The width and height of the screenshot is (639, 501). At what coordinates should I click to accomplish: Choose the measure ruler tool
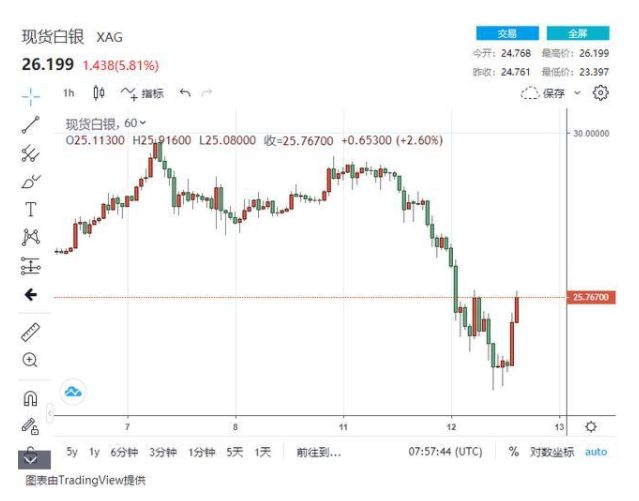point(31,331)
